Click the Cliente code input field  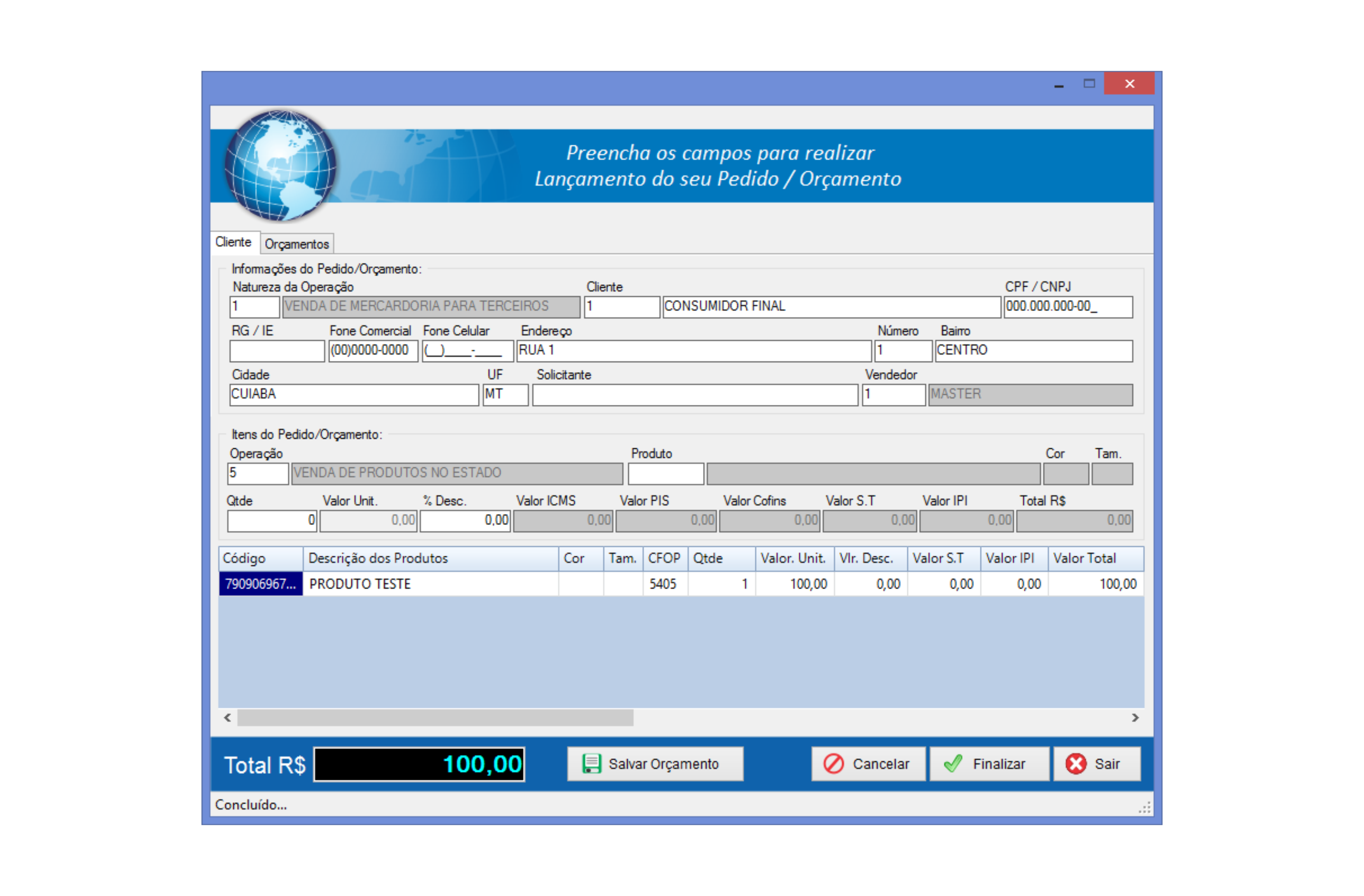coord(622,307)
